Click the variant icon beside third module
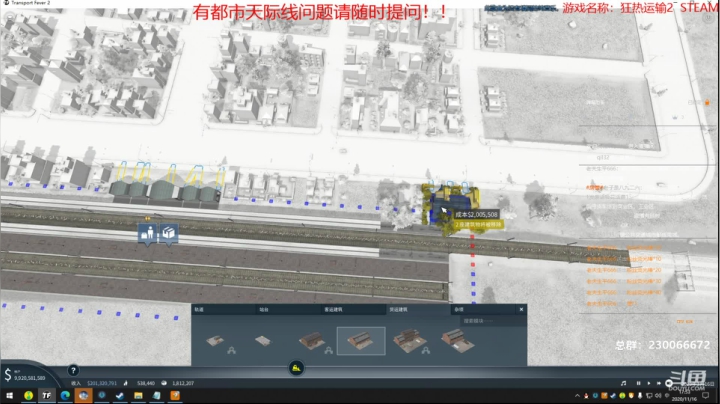 [328, 351]
